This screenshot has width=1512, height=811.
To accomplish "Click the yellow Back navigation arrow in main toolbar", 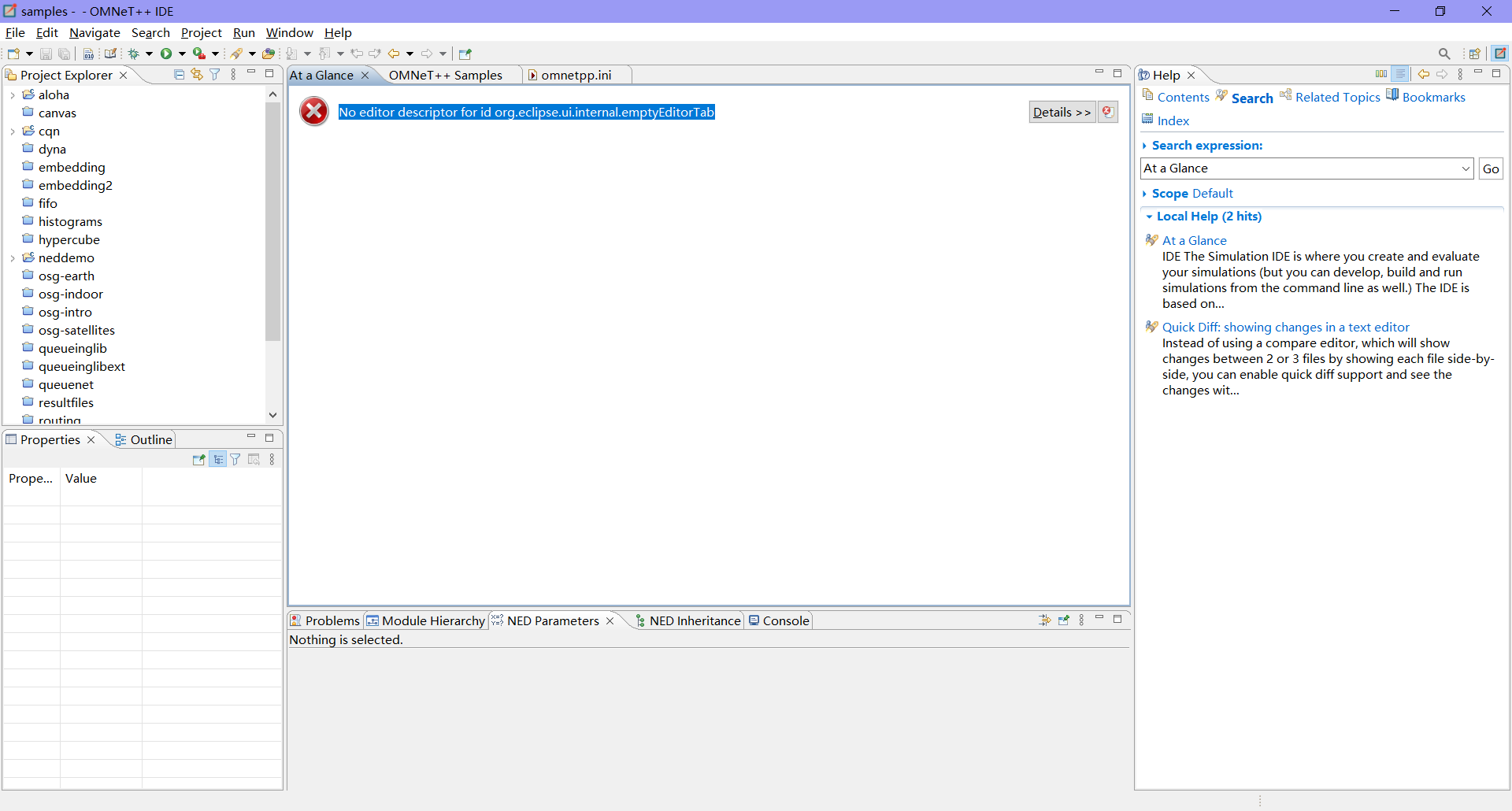I will [394, 54].
